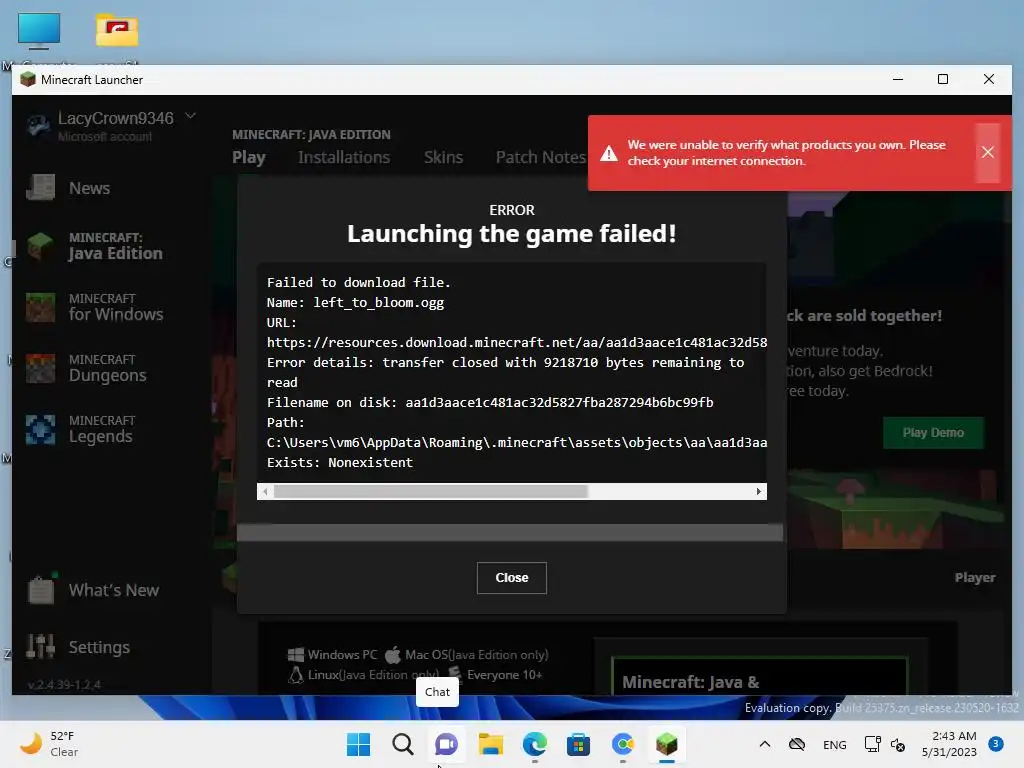Expand the LacyCrown9346 account dropdown
Viewport: 1024px width, 768px height.
[190, 116]
